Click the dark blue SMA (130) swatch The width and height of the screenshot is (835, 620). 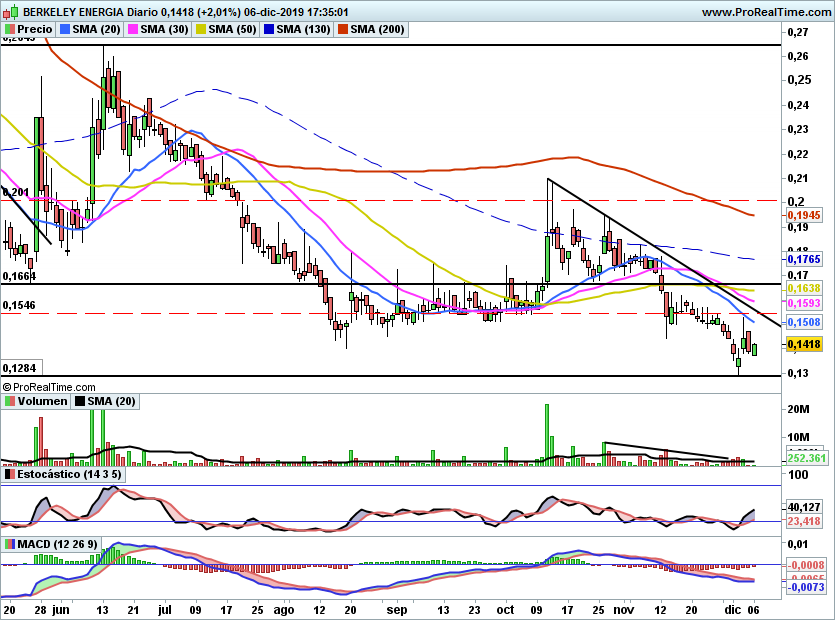(269, 29)
